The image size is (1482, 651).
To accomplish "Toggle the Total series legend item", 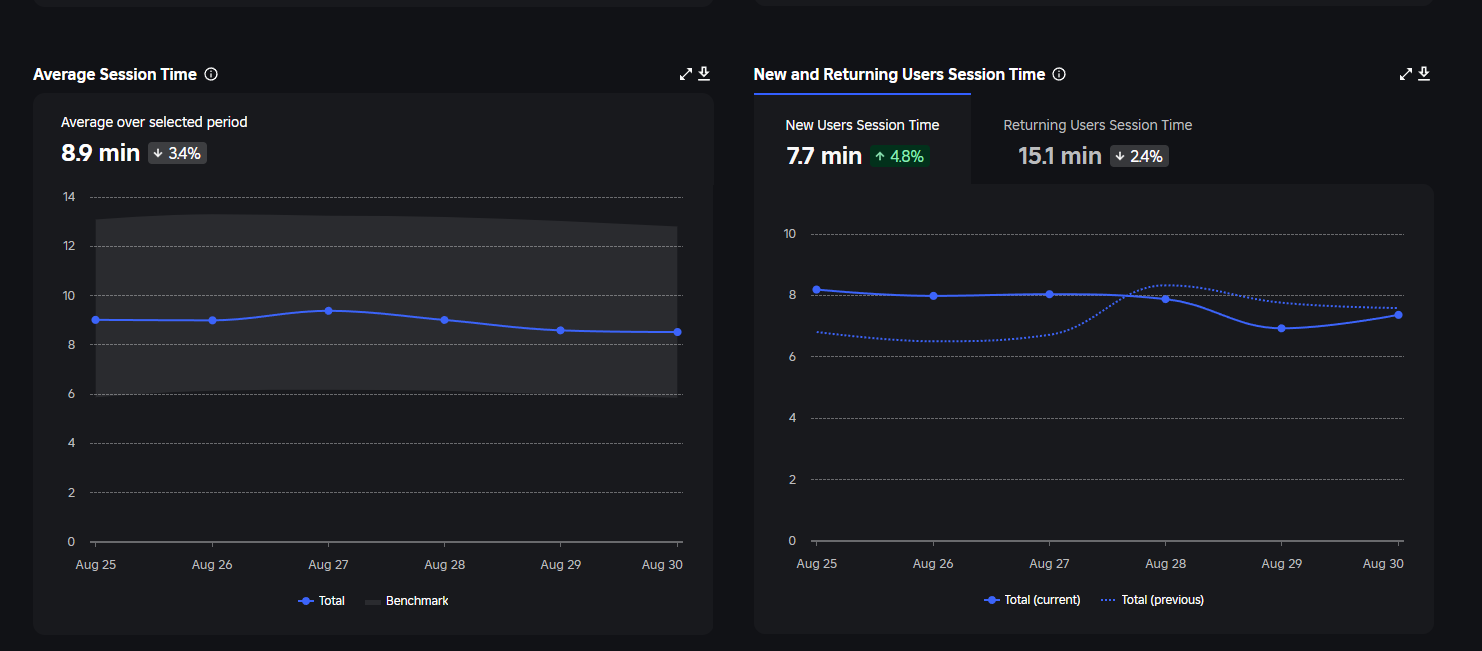I will [322, 601].
